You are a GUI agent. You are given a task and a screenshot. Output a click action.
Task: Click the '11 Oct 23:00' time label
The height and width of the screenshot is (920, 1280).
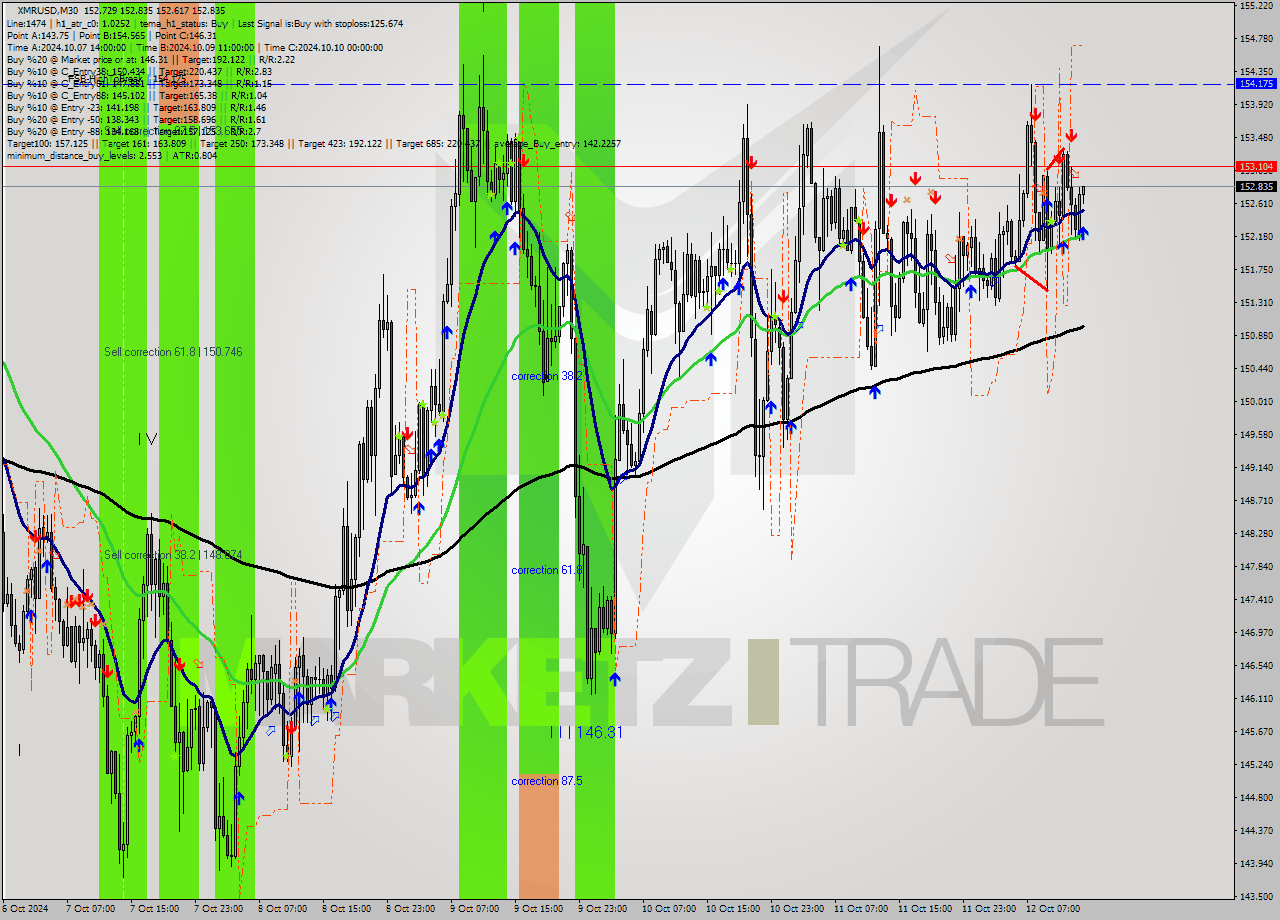(x=989, y=909)
